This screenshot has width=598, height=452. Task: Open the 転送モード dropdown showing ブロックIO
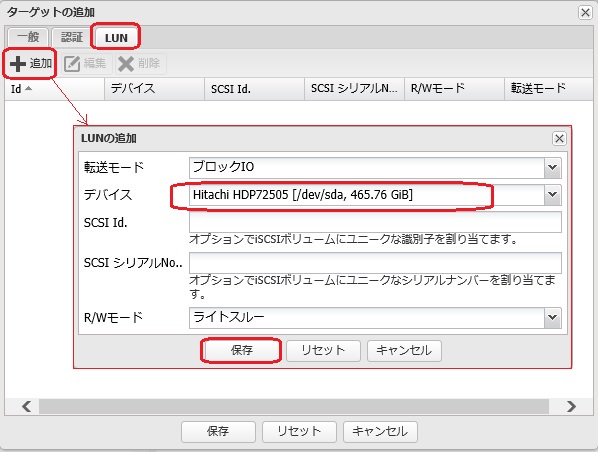(552, 167)
